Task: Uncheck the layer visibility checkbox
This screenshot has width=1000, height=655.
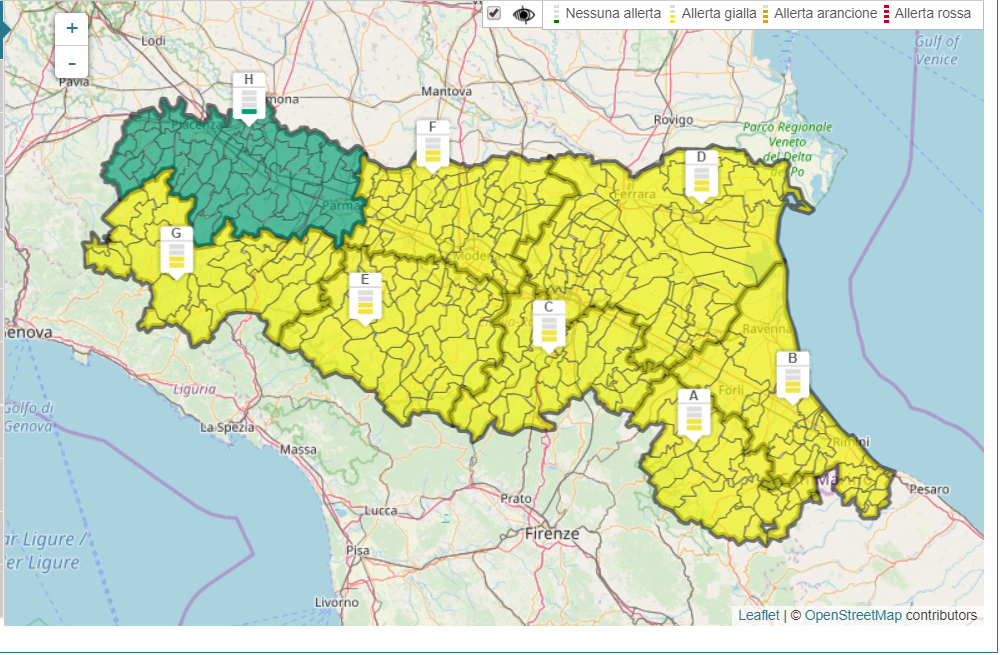Action: click(x=493, y=13)
